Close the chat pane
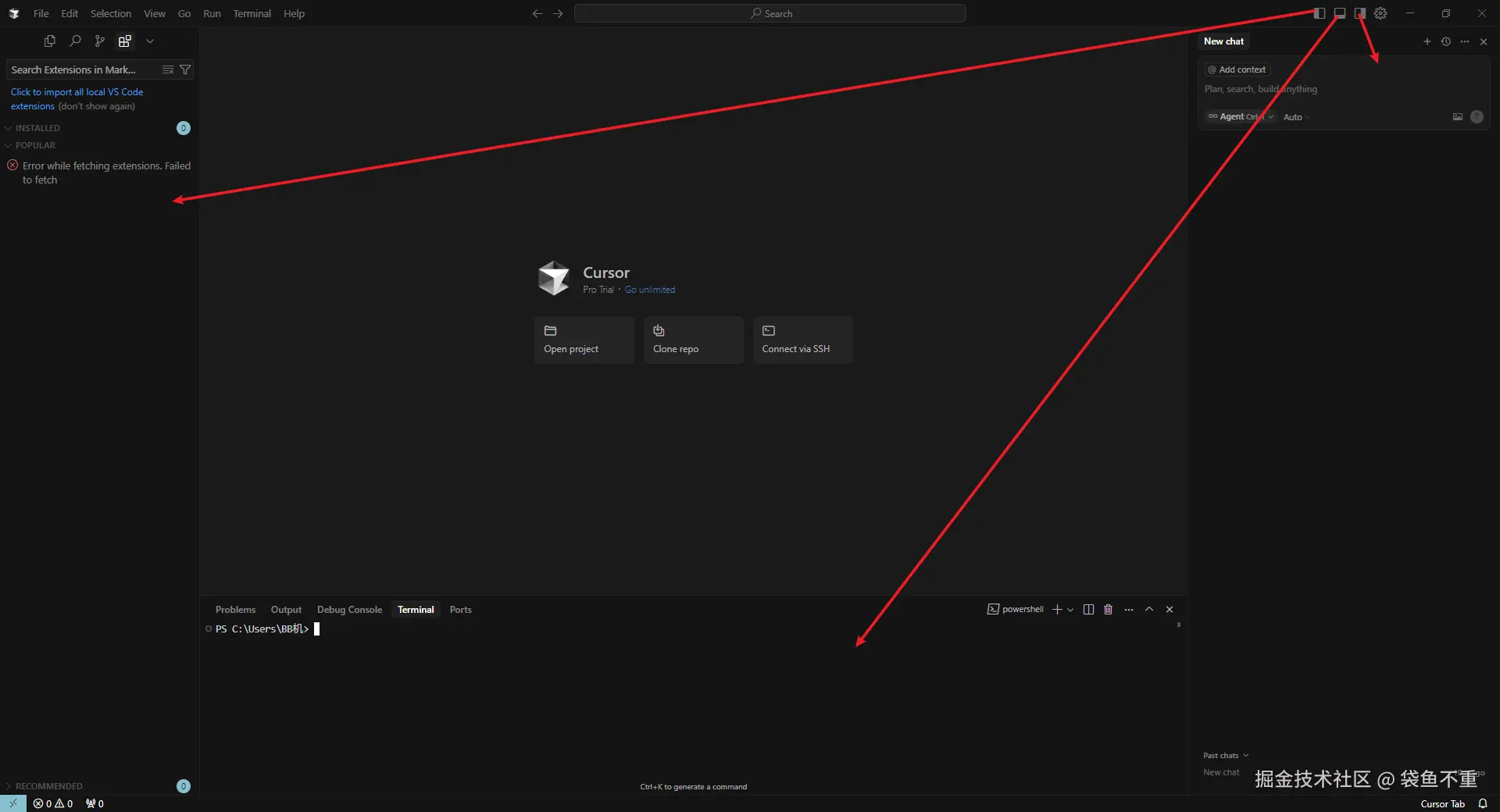Screen dimensions: 1500x812 click(1484, 41)
